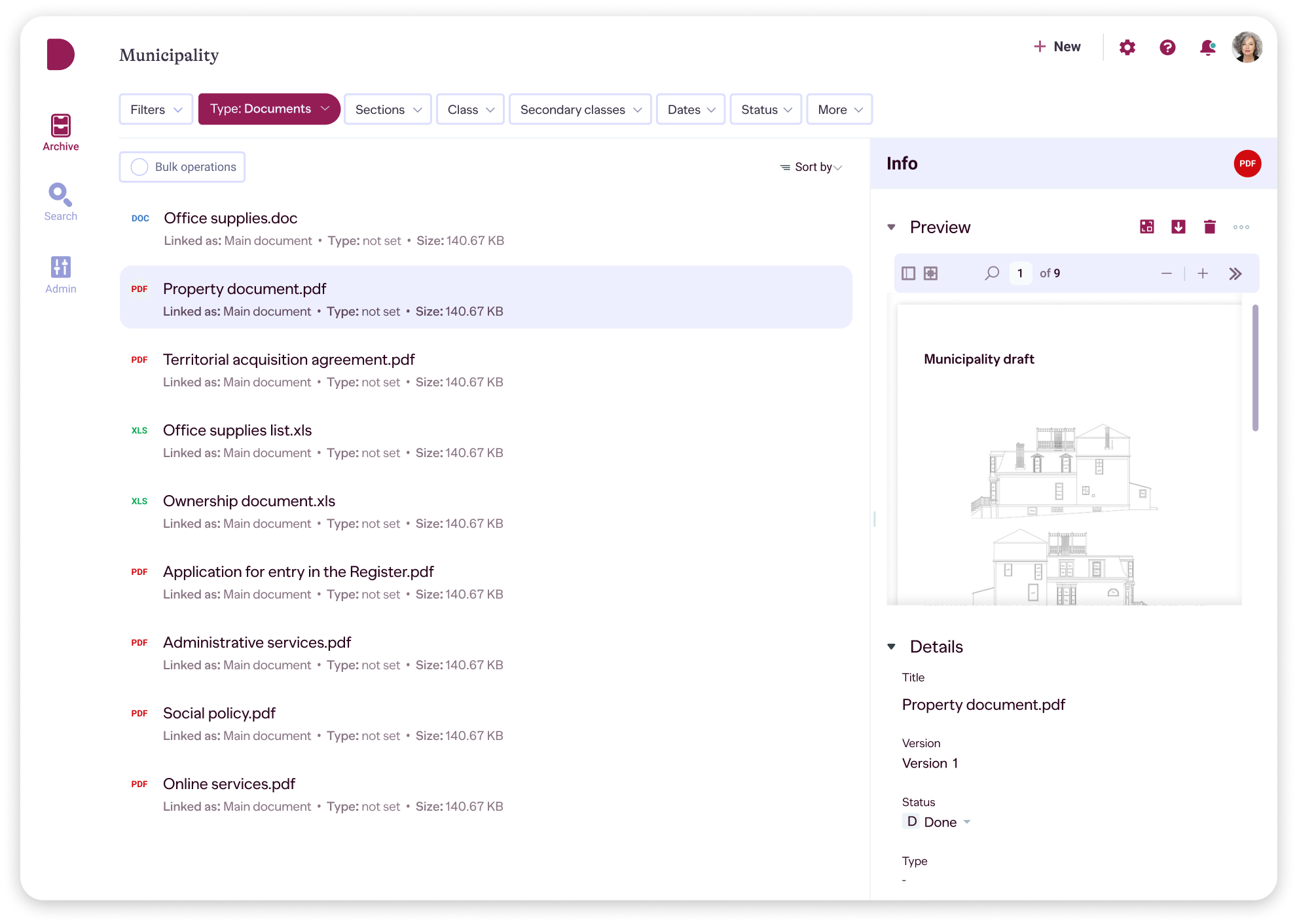Image resolution: width=1297 pixels, height=924 pixels.
Task: Open the settings gear icon
Action: tap(1127, 47)
